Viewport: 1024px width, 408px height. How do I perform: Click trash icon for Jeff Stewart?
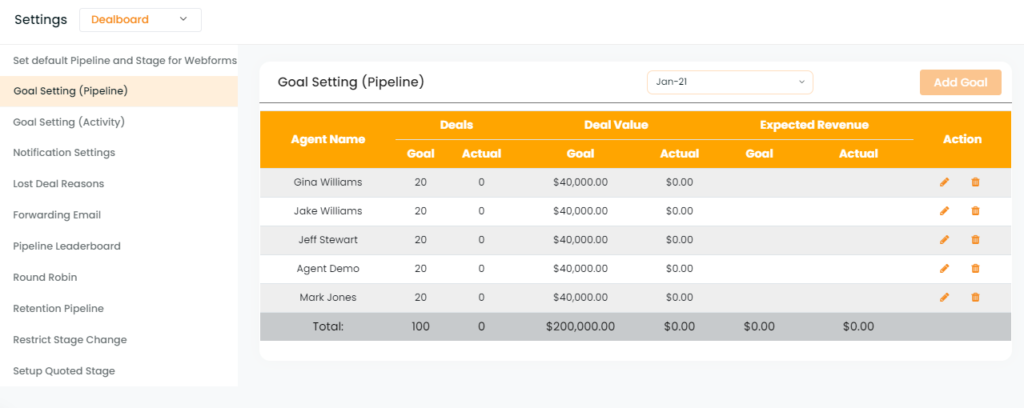(x=975, y=240)
